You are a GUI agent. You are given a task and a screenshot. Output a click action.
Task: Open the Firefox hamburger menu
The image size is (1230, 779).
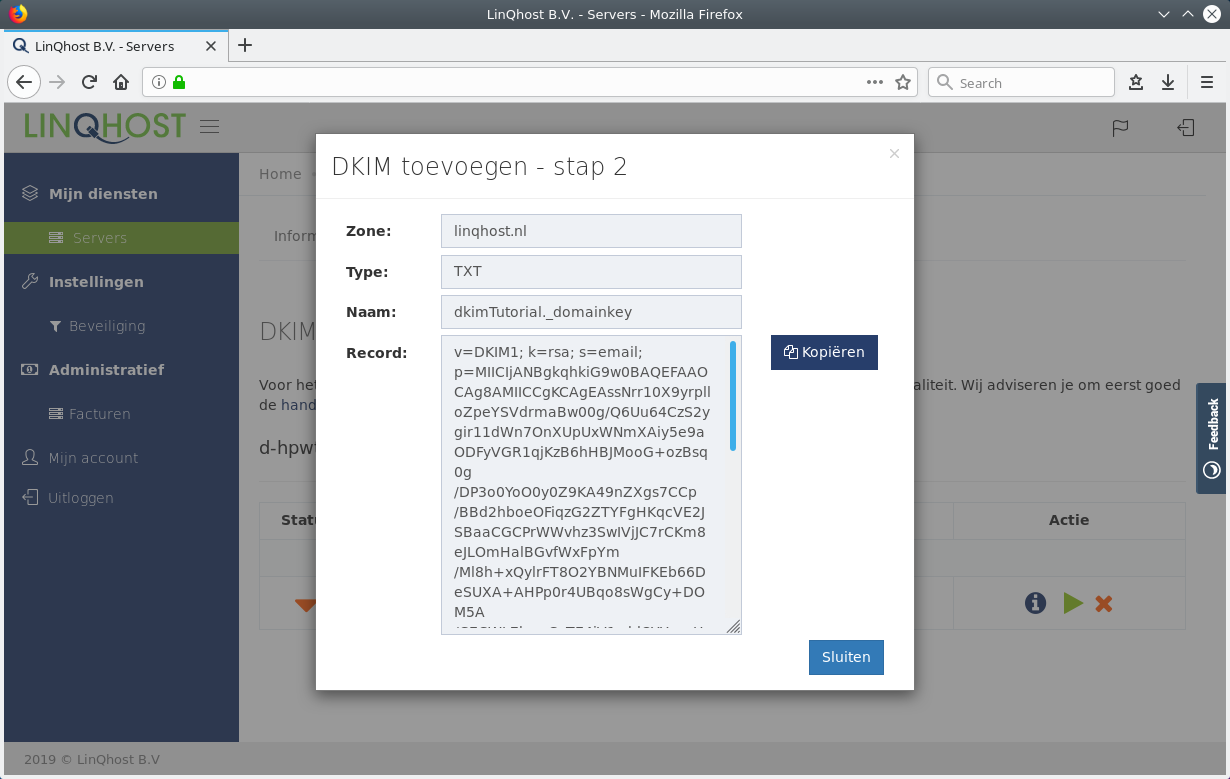[1207, 82]
